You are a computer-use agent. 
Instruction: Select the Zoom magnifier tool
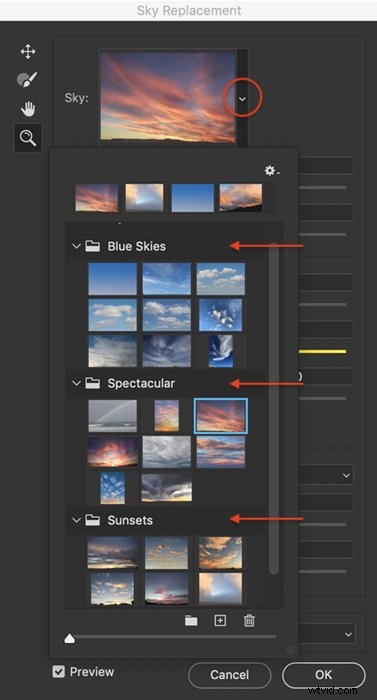28,138
